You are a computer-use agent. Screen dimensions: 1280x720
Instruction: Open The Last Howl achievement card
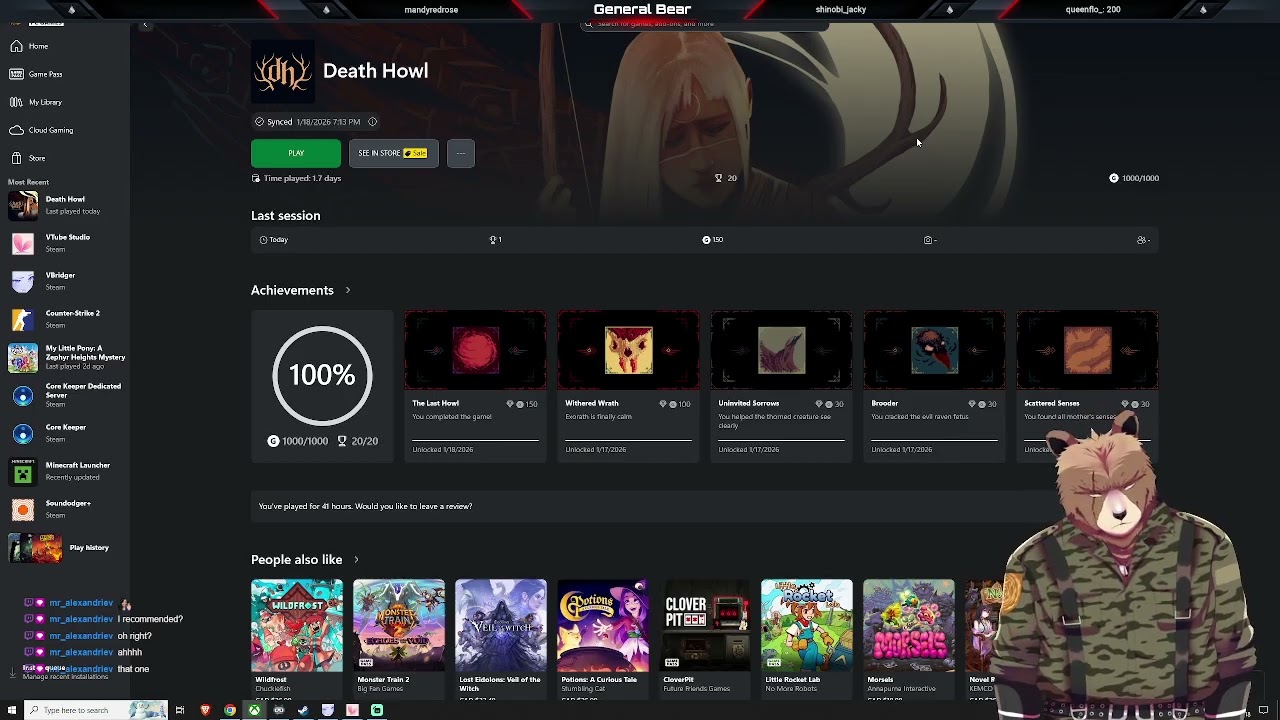tap(475, 386)
